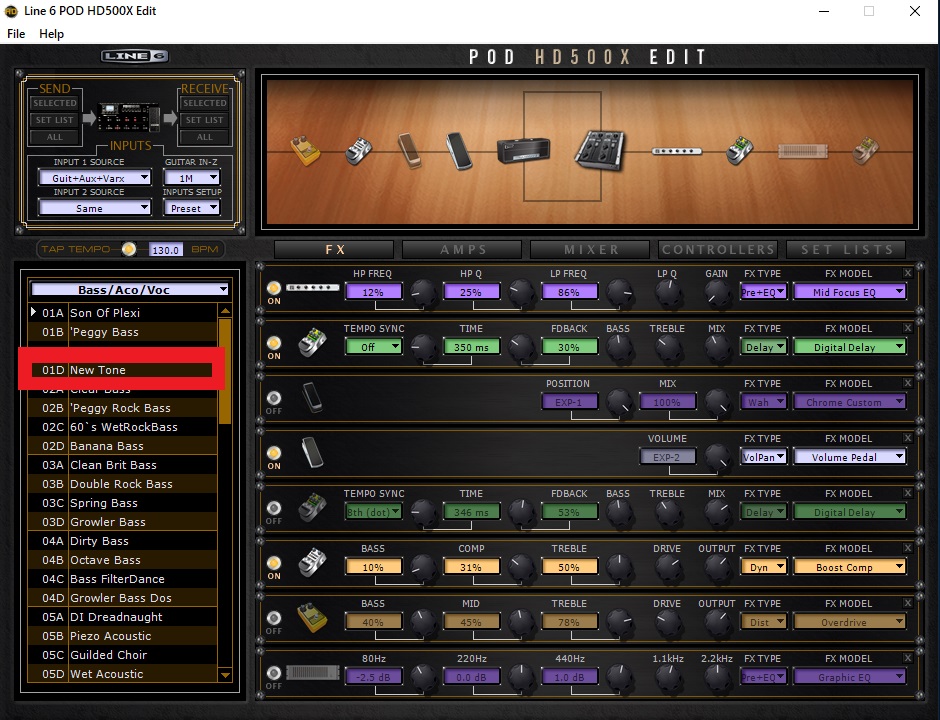Viewport: 940px width, 720px height.
Task: Open the Tempo Sync Off dropdown
Action: pyautogui.click(x=373, y=347)
